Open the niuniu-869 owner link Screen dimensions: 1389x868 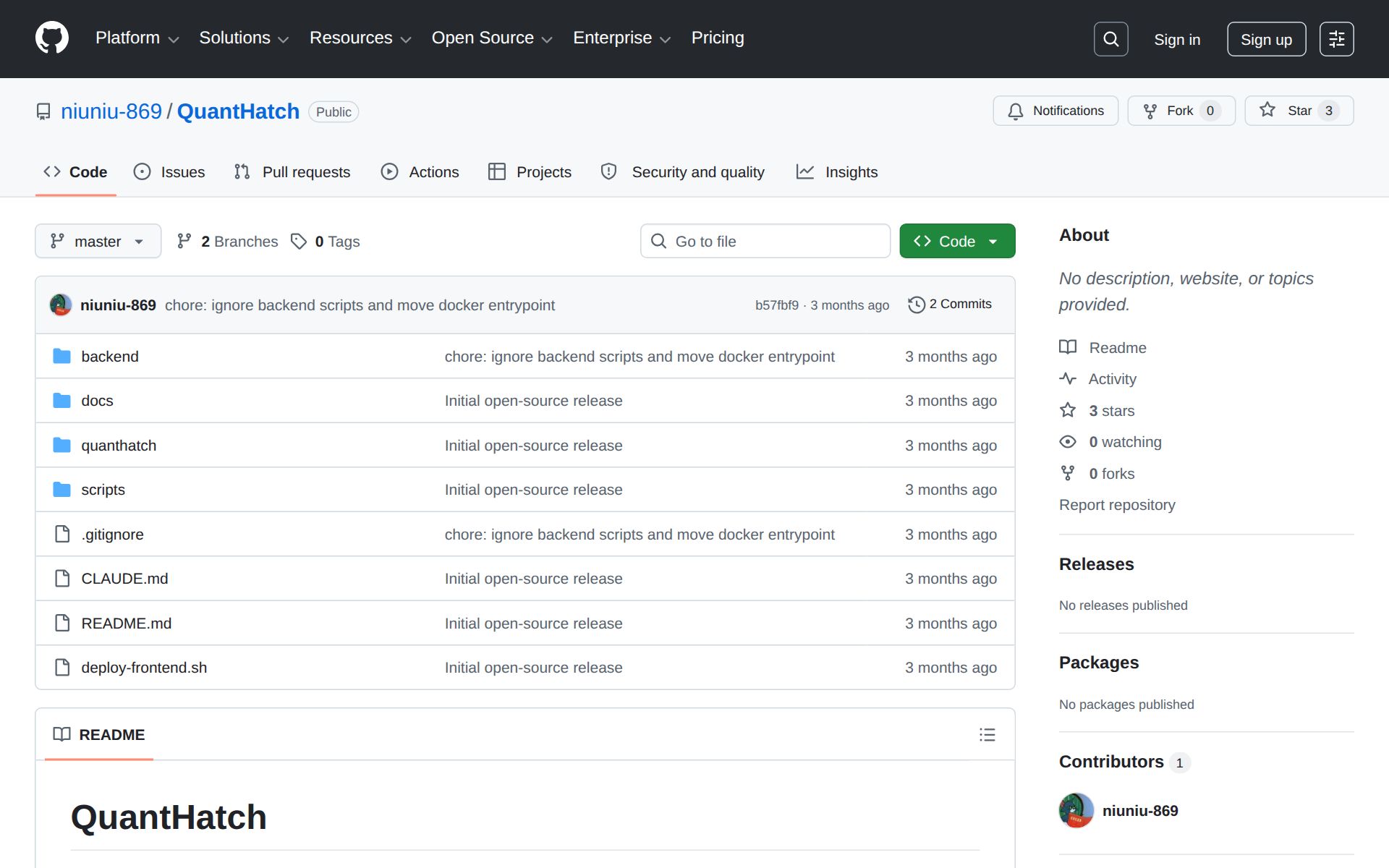[111, 111]
